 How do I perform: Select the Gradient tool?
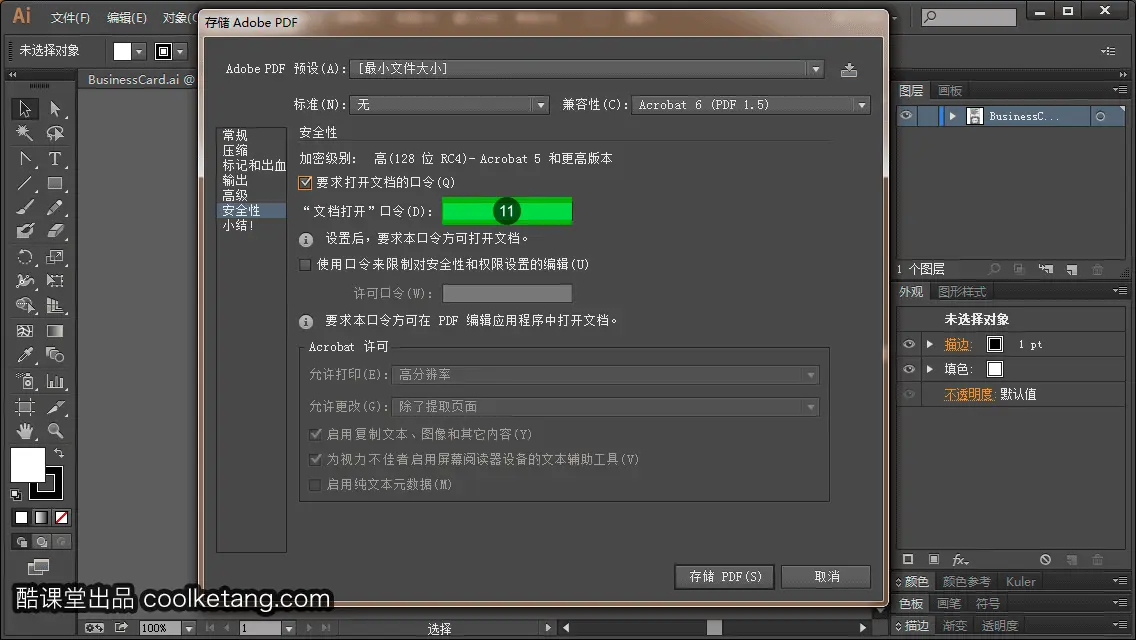click(55, 331)
